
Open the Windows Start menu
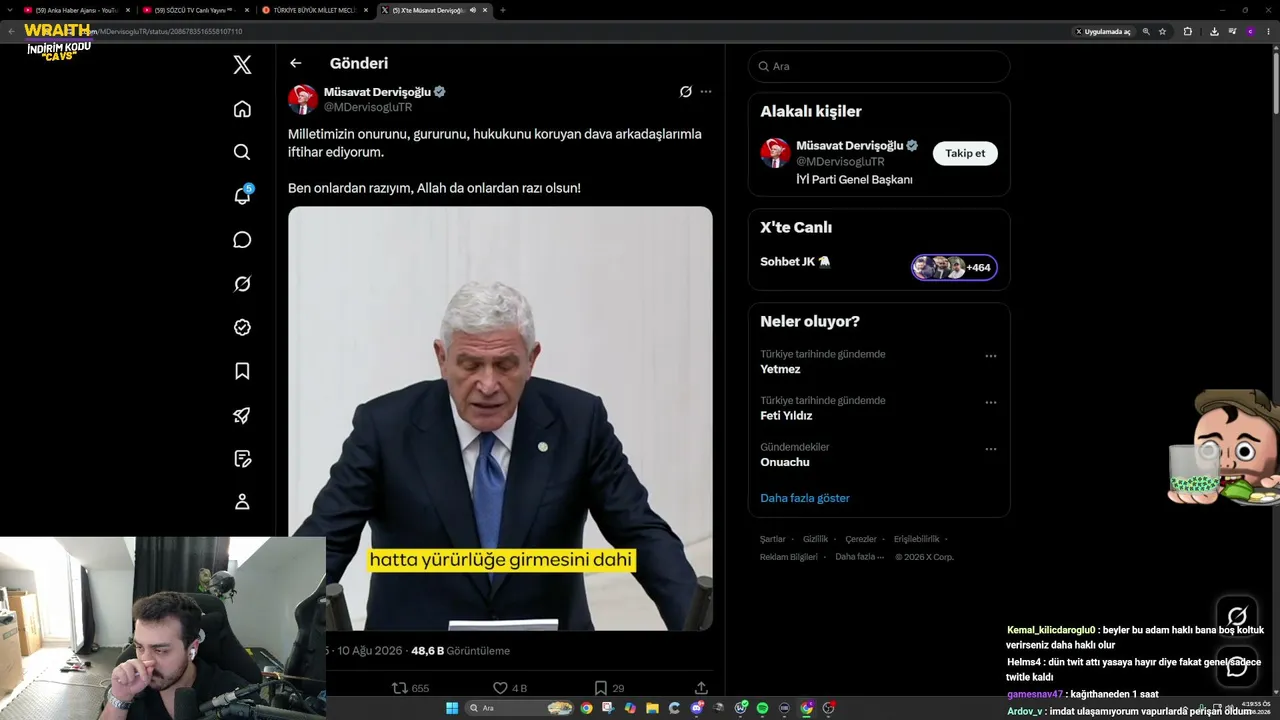[x=452, y=708]
